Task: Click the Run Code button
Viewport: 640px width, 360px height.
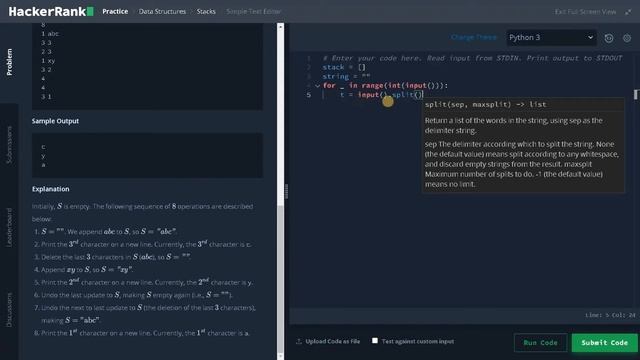Action: 540,342
